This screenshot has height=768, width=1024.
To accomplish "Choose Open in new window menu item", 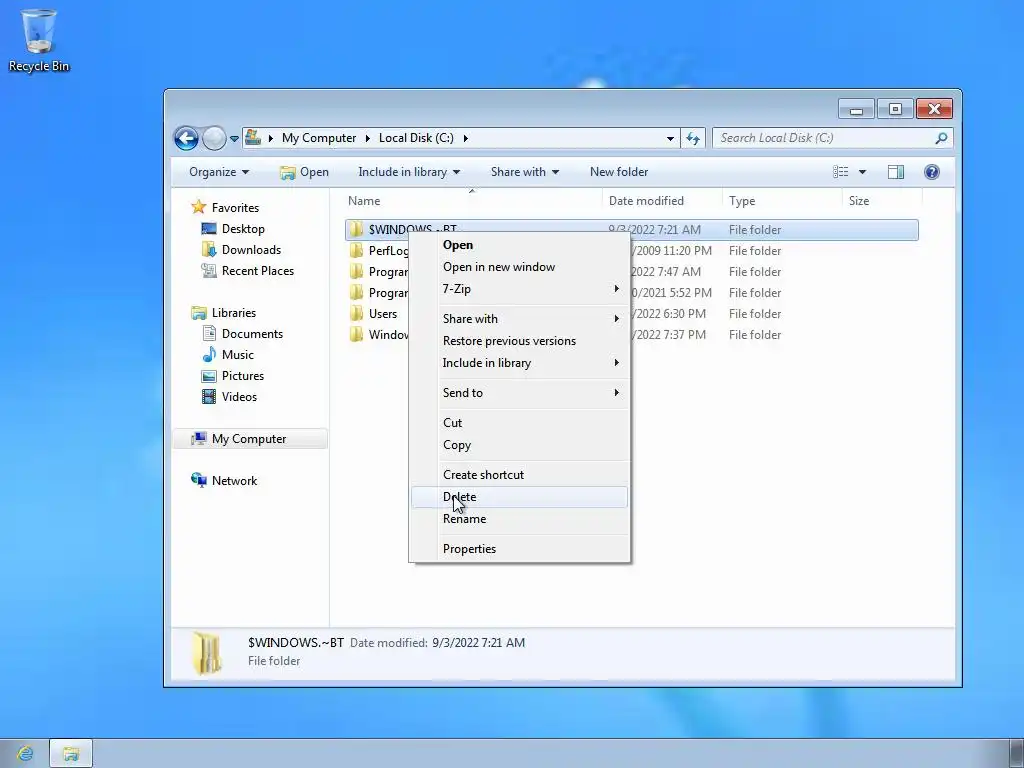I will click(x=519, y=267).
